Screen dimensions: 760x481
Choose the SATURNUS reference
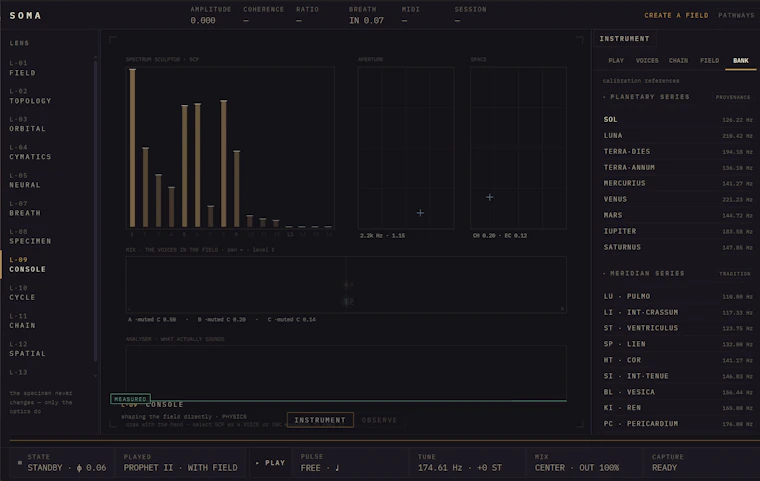(x=678, y=247)
